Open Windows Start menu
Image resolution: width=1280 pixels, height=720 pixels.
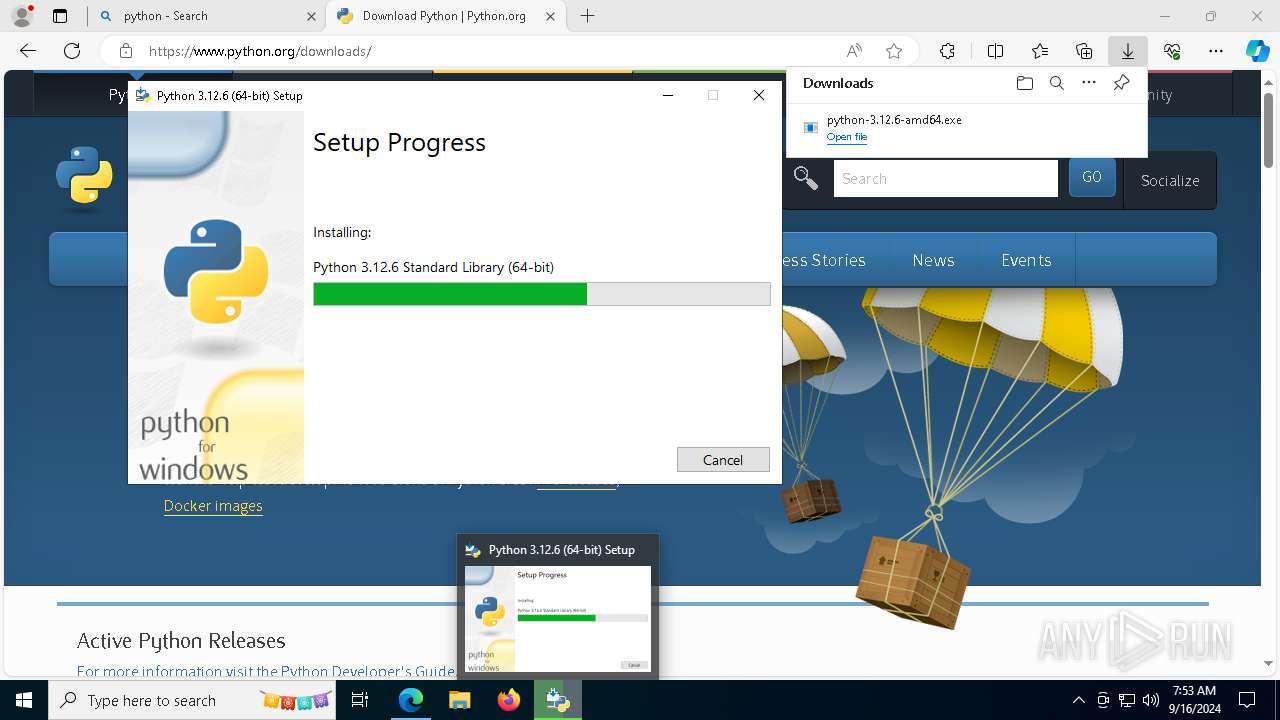click(x=24, y=700)
